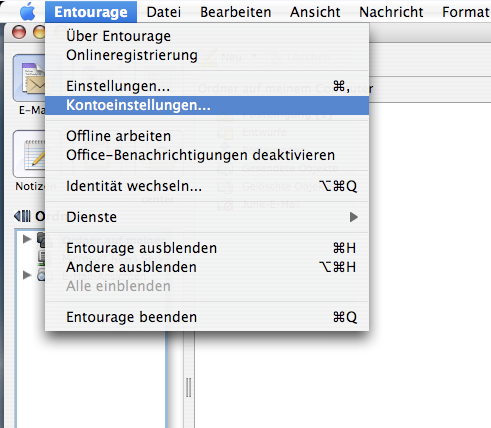This screenshot has width=491, height=428.
Task: Select the E-Mail view icon
Action: tap(29, 78)
